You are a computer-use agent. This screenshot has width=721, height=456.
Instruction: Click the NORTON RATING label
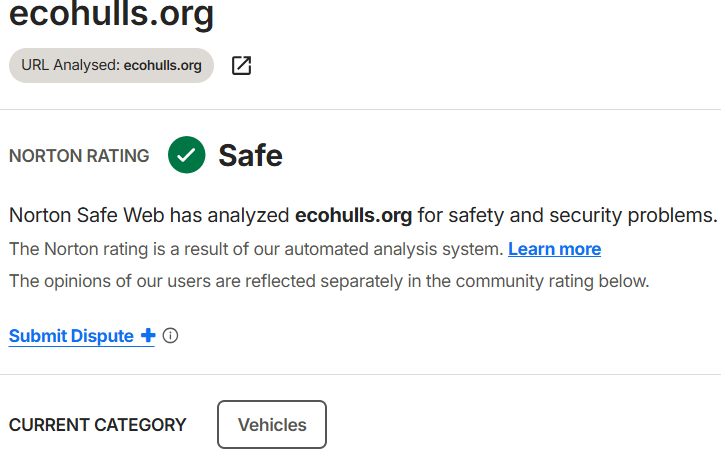79,156
